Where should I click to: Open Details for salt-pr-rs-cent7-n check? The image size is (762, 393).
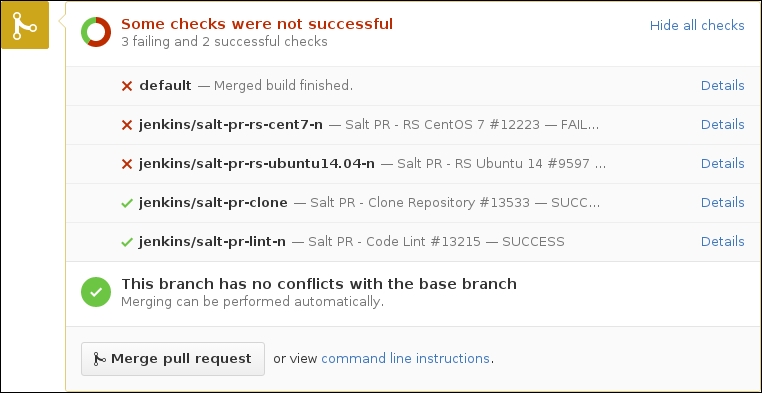(x=722, y=124)
